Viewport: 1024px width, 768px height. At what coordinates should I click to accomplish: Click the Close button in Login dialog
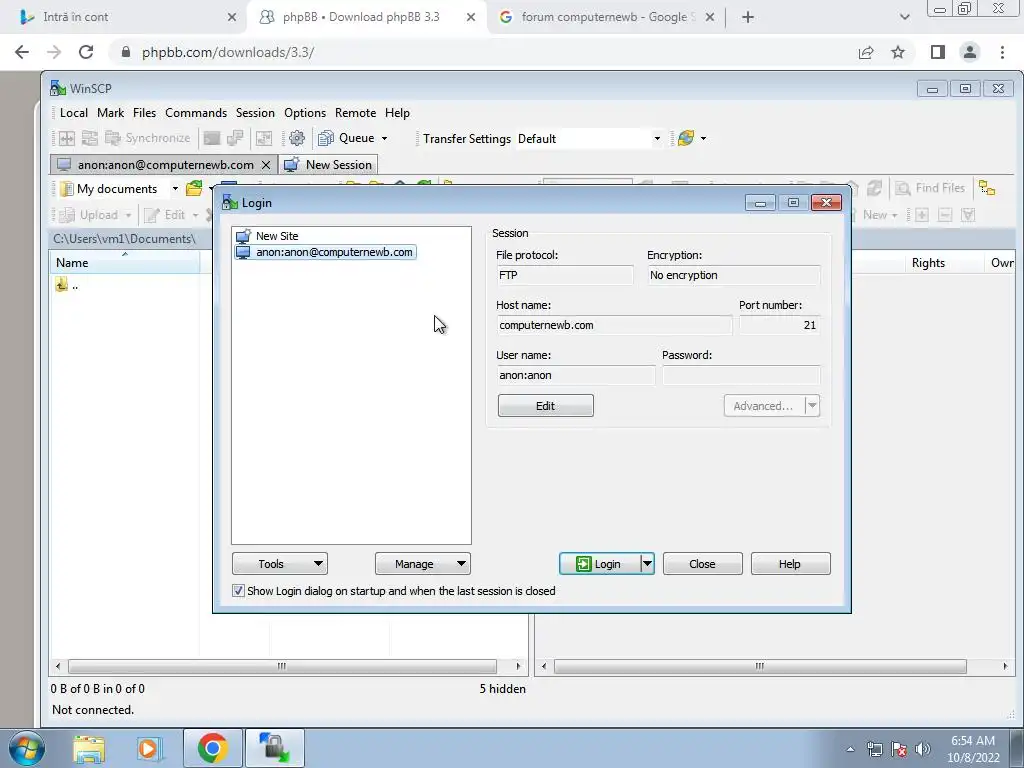point(702,564)
